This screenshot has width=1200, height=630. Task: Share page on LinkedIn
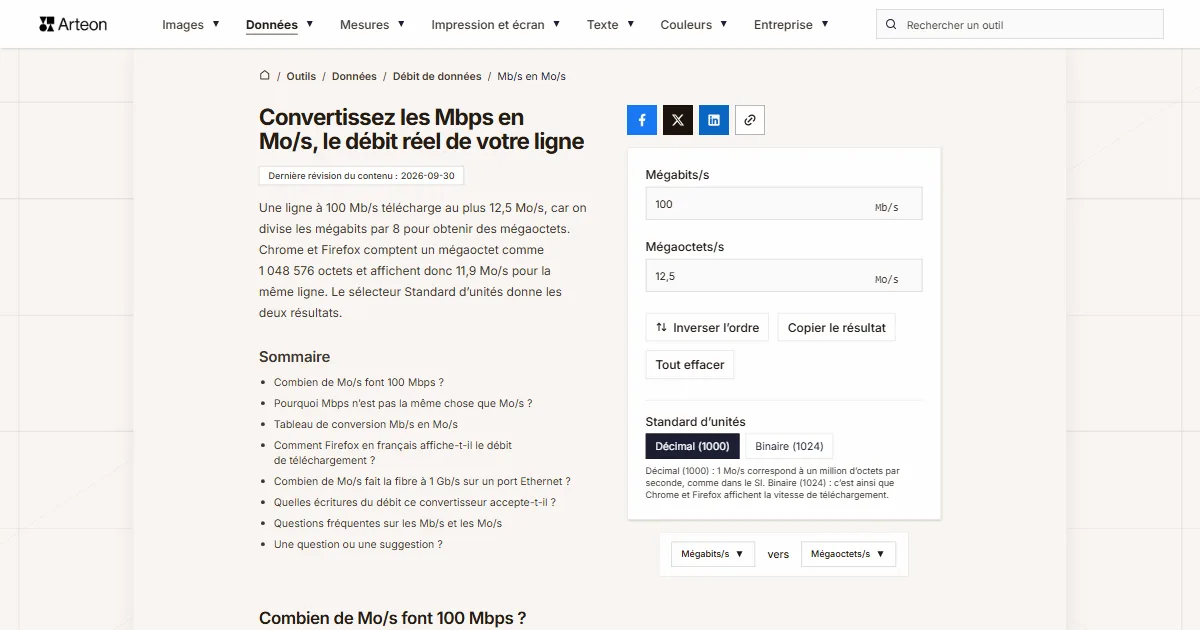tap(714, 120)
